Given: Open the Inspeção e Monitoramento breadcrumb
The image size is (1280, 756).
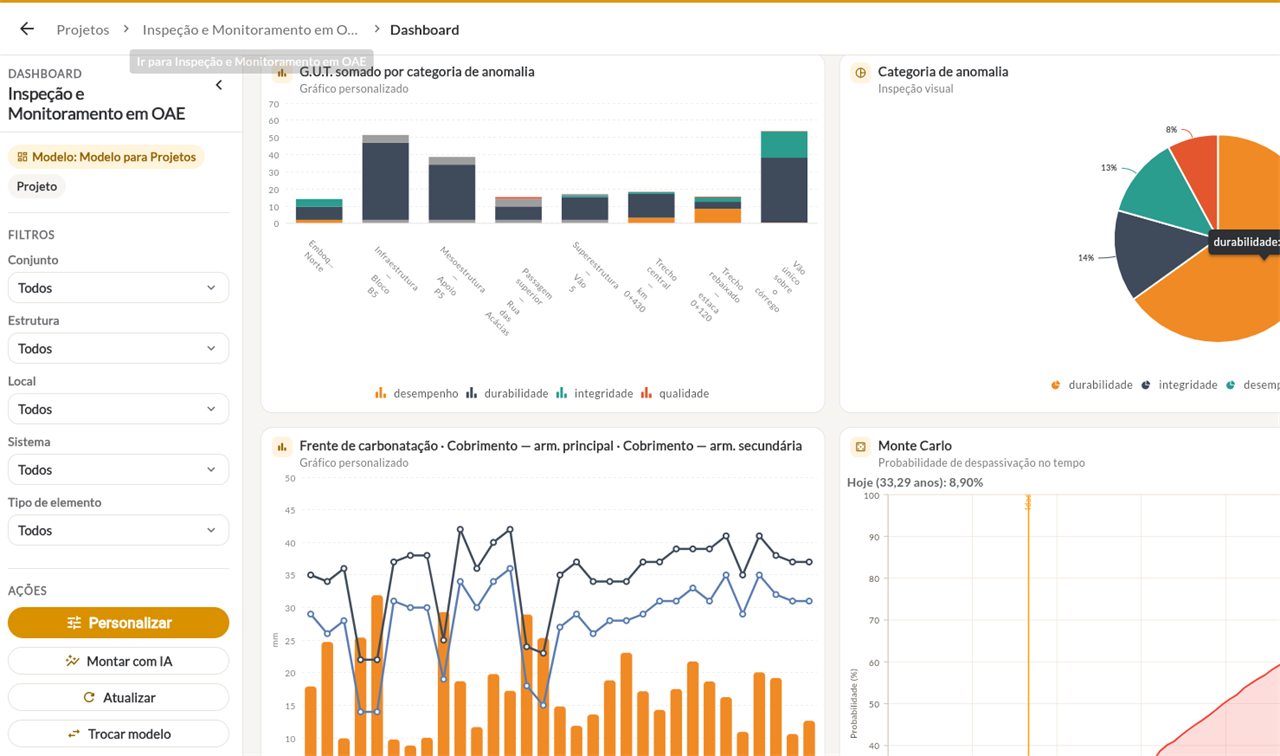Looking at the screenshot, I should (x=250, y=30).
